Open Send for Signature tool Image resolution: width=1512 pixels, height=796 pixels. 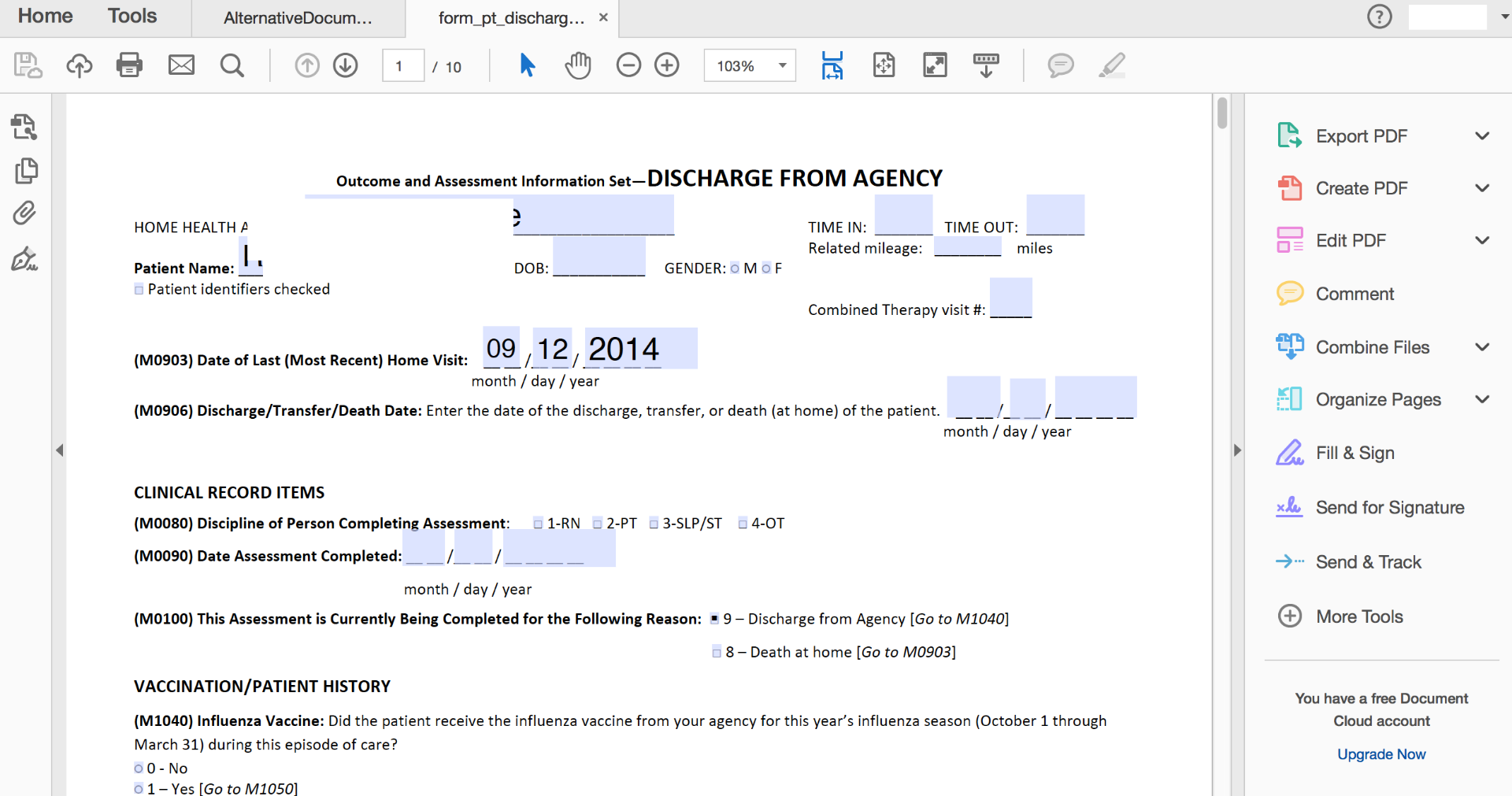pos(1390,508)
